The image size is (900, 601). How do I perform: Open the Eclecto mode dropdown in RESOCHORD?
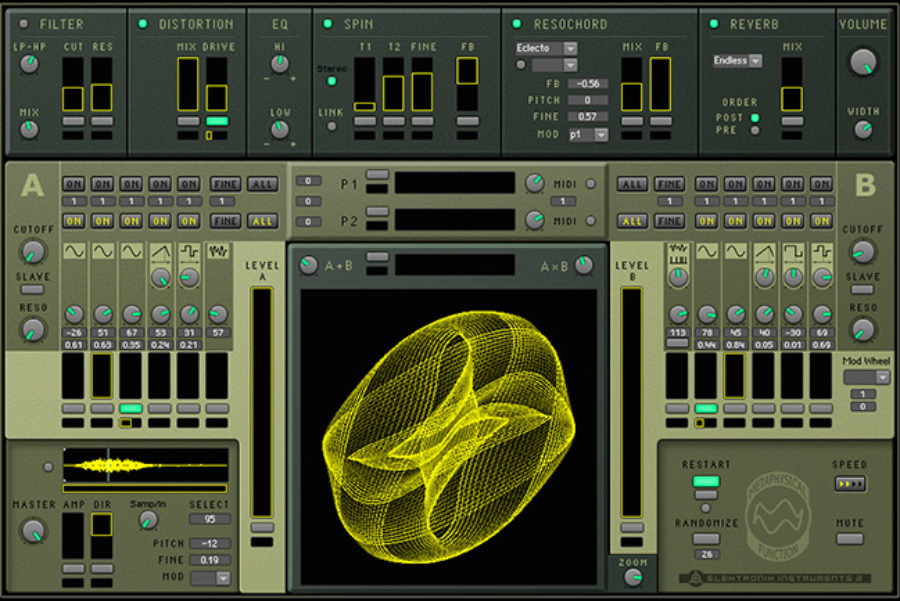[545, 47]
